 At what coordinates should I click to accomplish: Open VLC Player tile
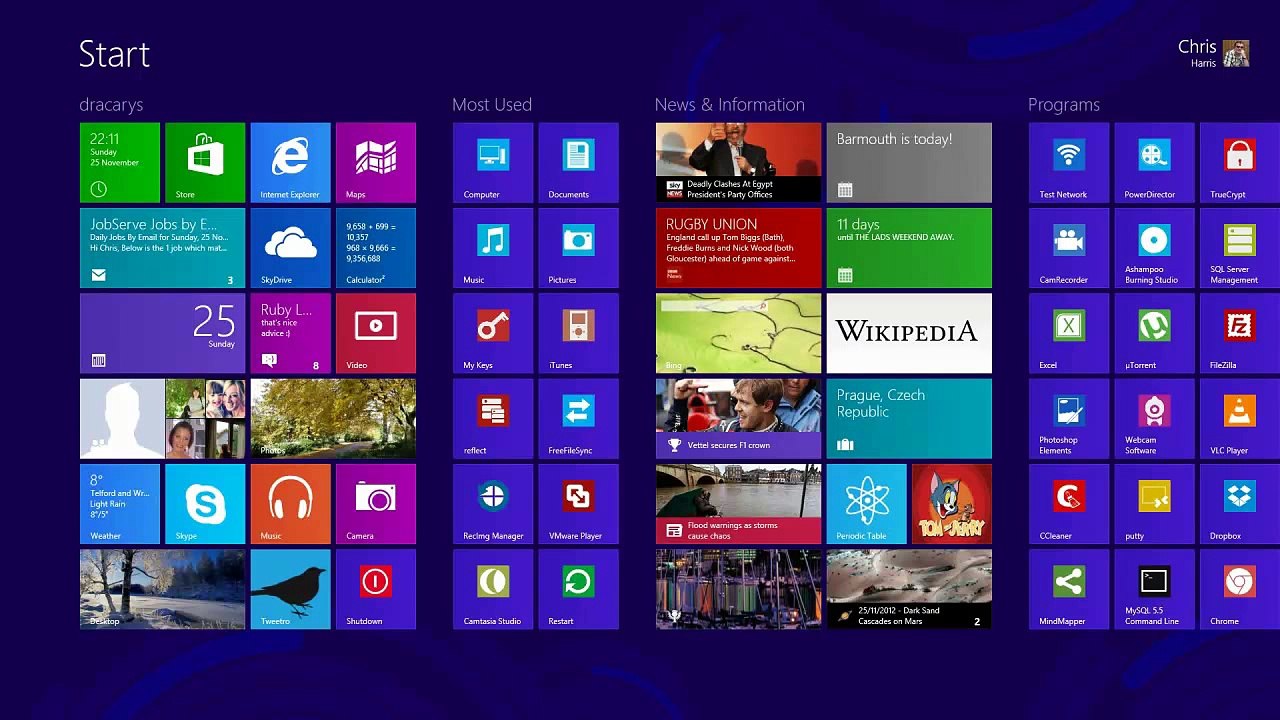(x=1240, y=419)
